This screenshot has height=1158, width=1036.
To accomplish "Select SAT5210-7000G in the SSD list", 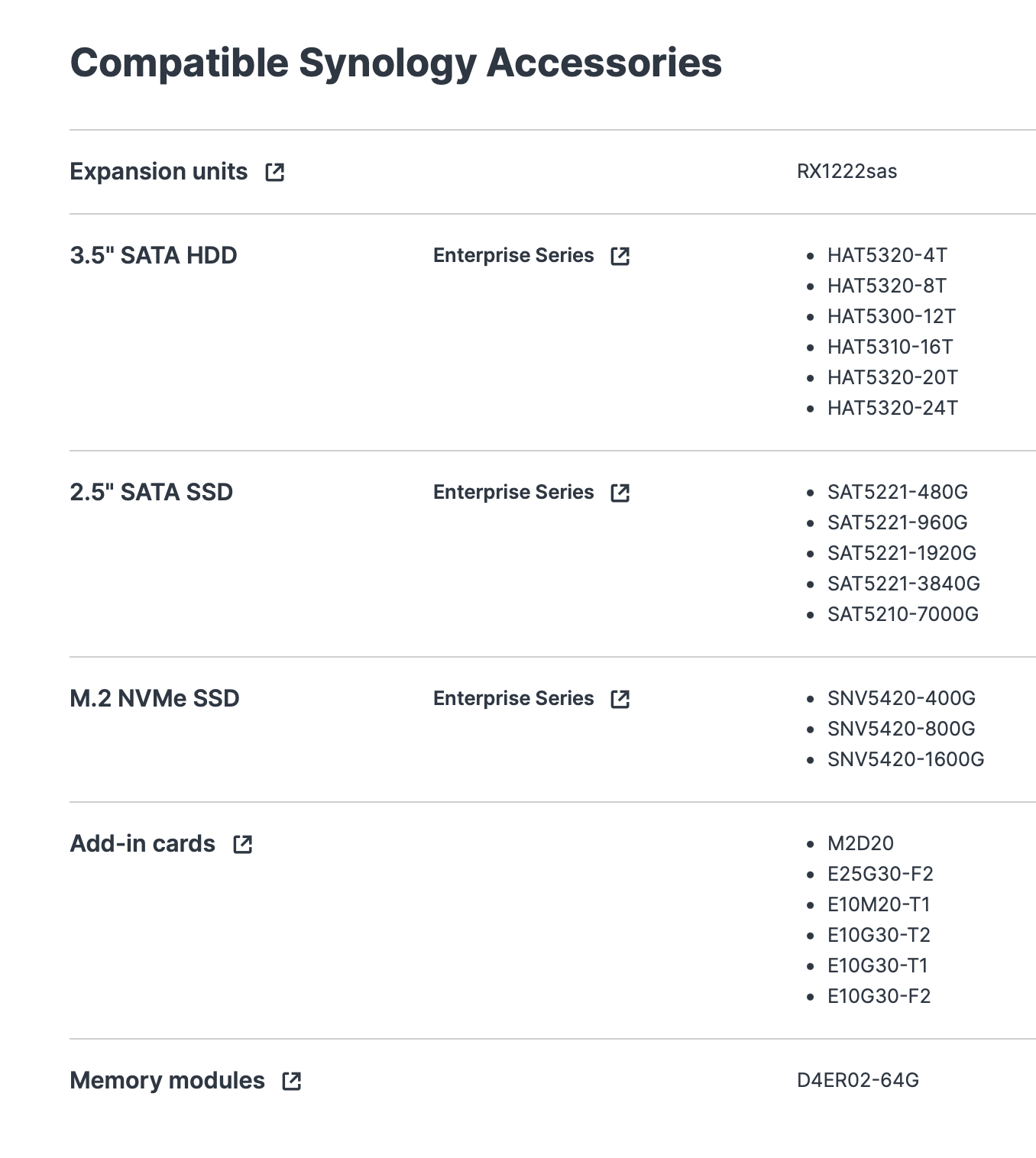I will pos(903,614).
